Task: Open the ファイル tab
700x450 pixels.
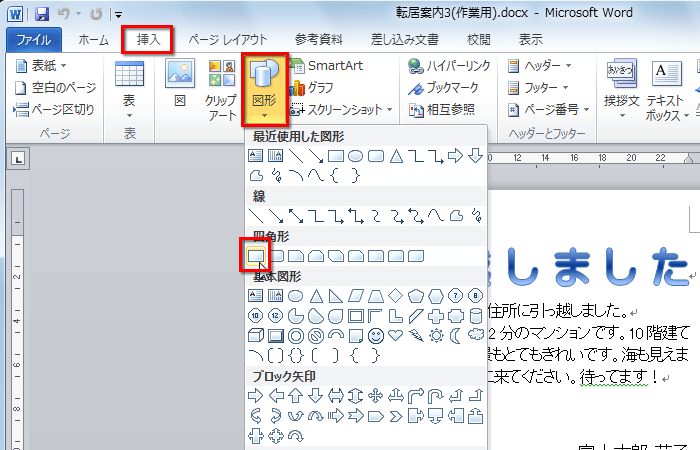Action: (34, 40)
